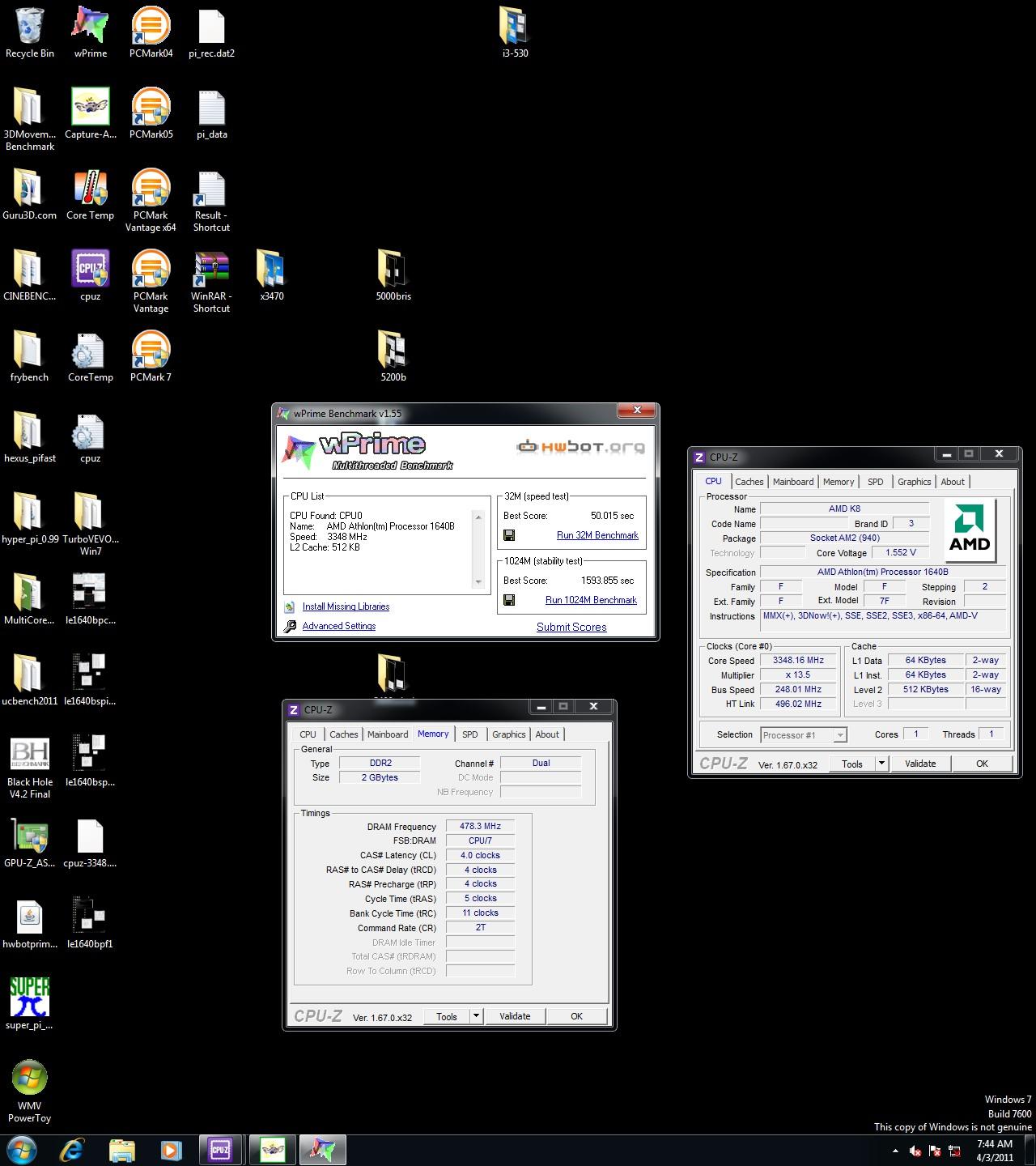
Task: Expand the Processor #1 selection dropdown
Action: click(840, 735)
